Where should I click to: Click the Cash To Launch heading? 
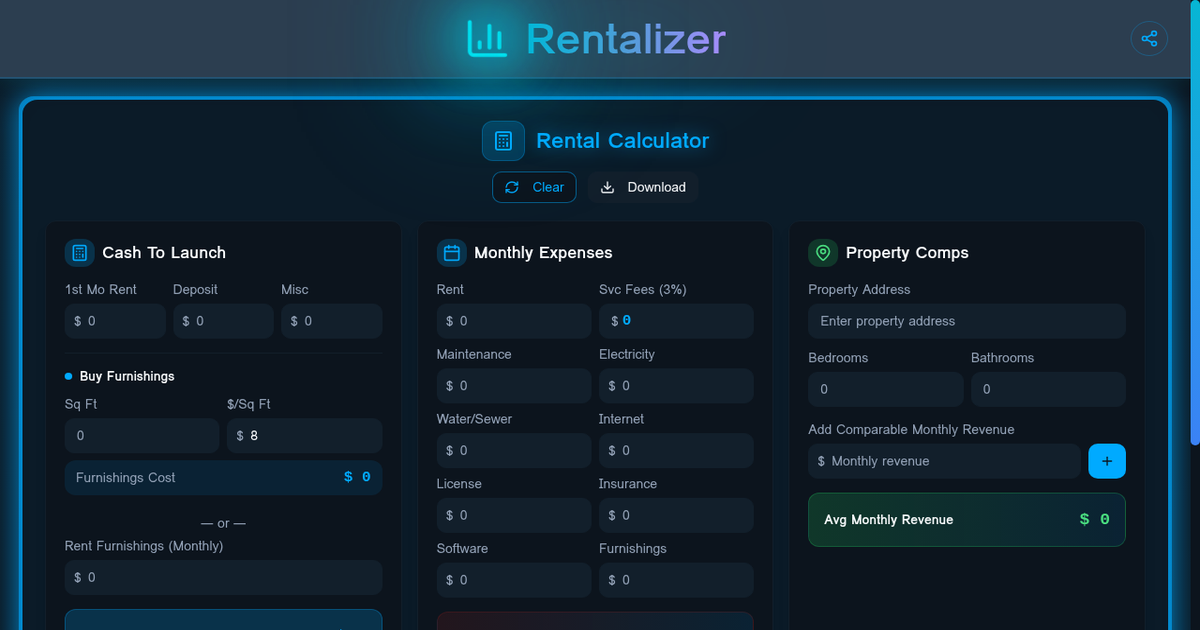(164, 253)
